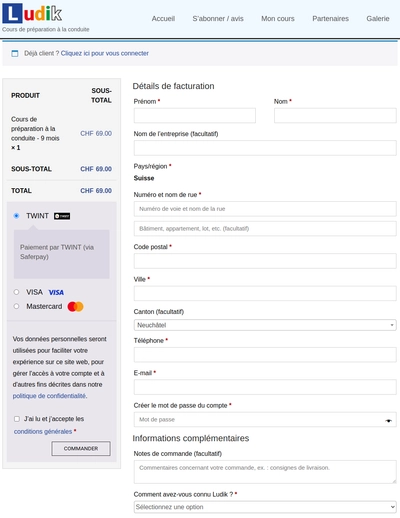Click the TWINT payment logo icon

click(x=62, y=216)
